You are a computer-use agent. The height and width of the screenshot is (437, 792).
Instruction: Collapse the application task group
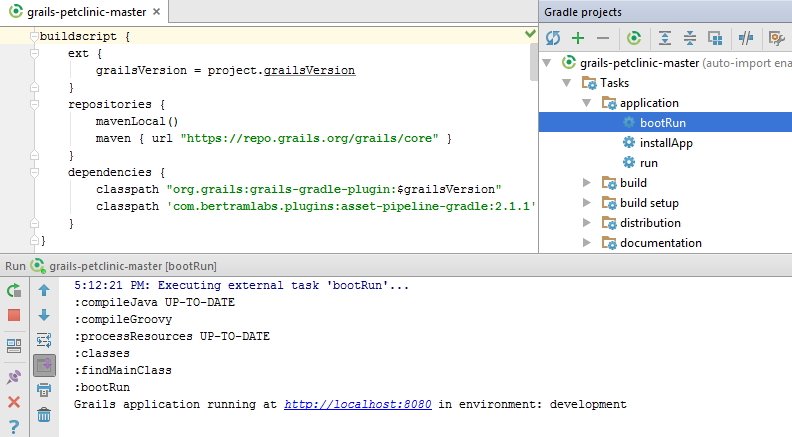[586, 103]
